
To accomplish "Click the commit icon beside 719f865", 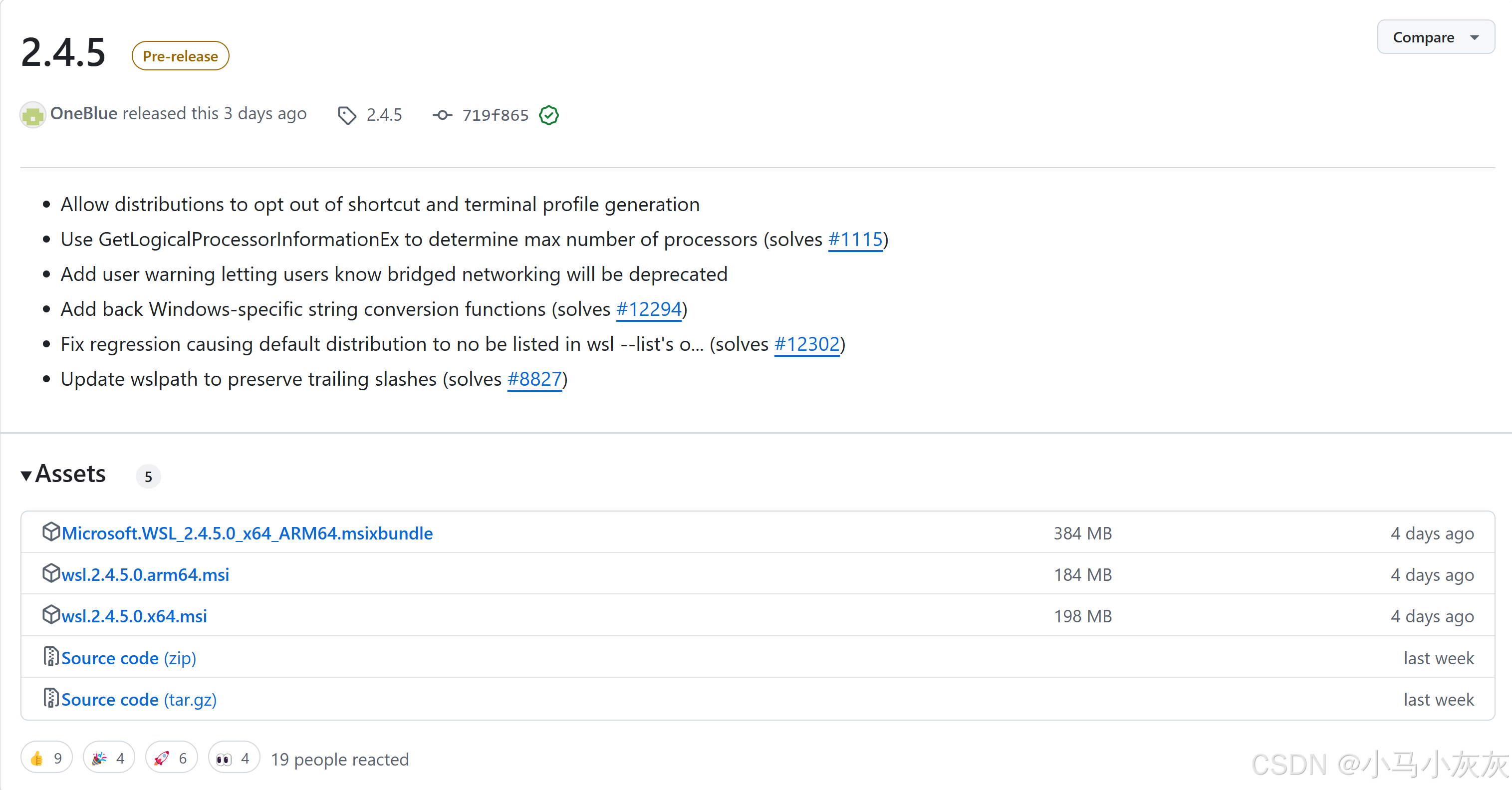I will [442, 115].
